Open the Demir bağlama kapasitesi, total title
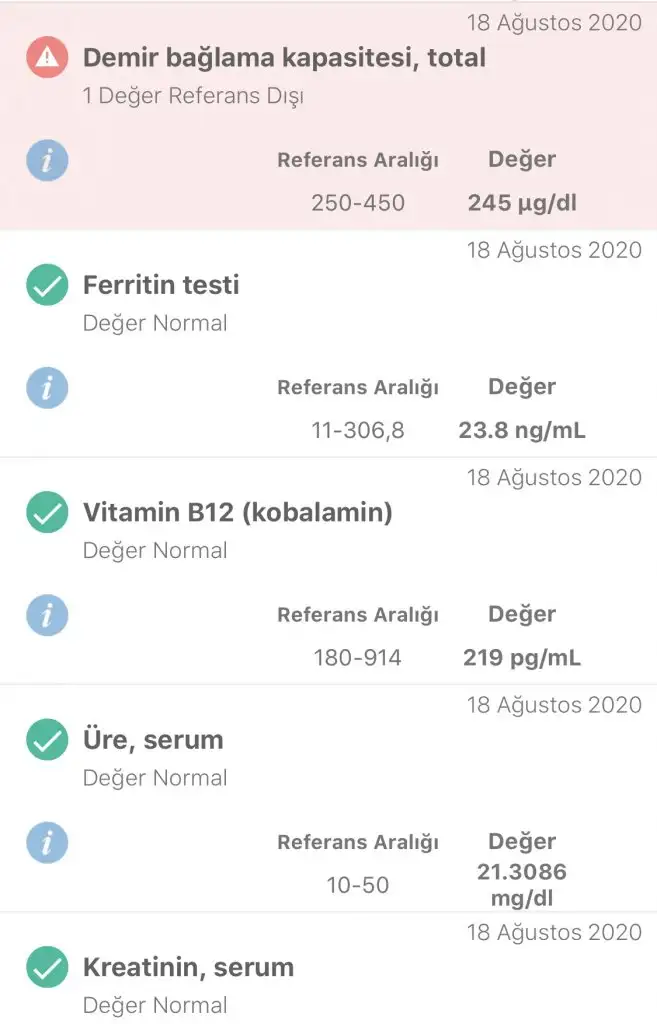 coord(284,58)
